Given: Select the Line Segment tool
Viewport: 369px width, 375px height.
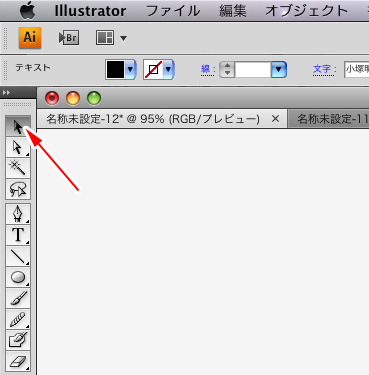Looking at the screenshot, I should [x=18, y=256].
